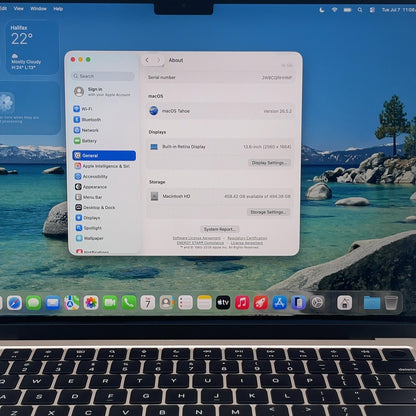
Task: Open Calendar showing date 7 in Dock
Action: click(148, 303)
